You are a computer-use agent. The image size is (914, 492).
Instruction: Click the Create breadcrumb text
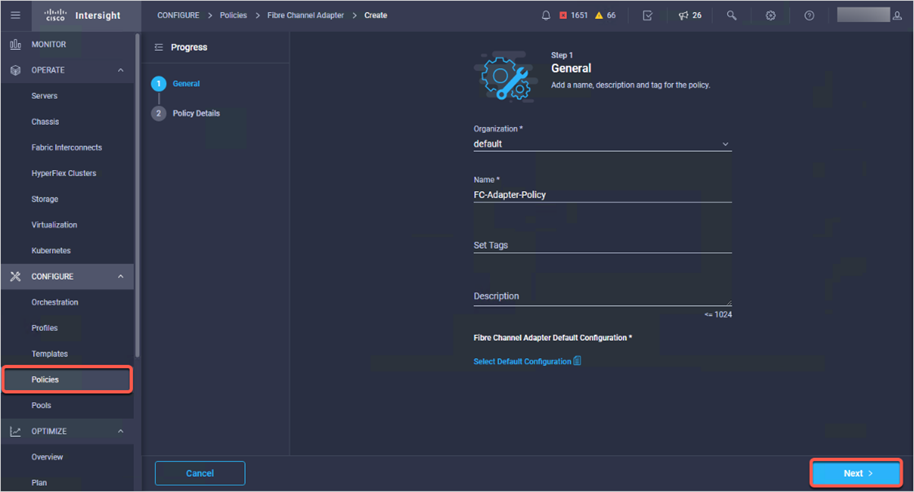point(375,15)
